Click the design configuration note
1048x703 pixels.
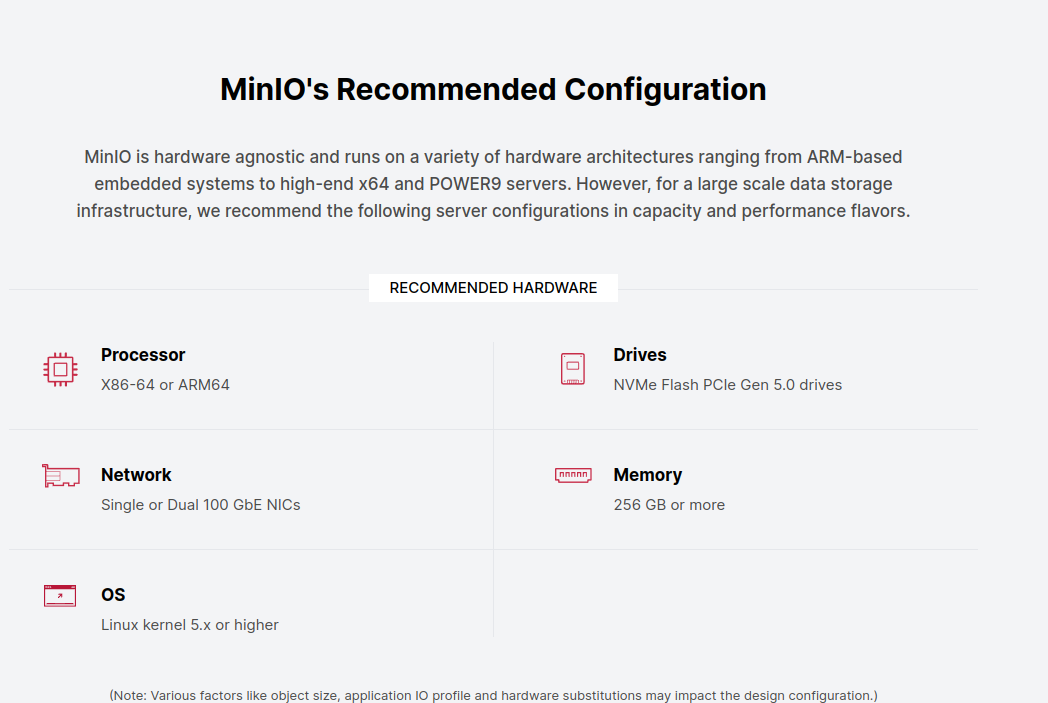click(x=493, y=696)
